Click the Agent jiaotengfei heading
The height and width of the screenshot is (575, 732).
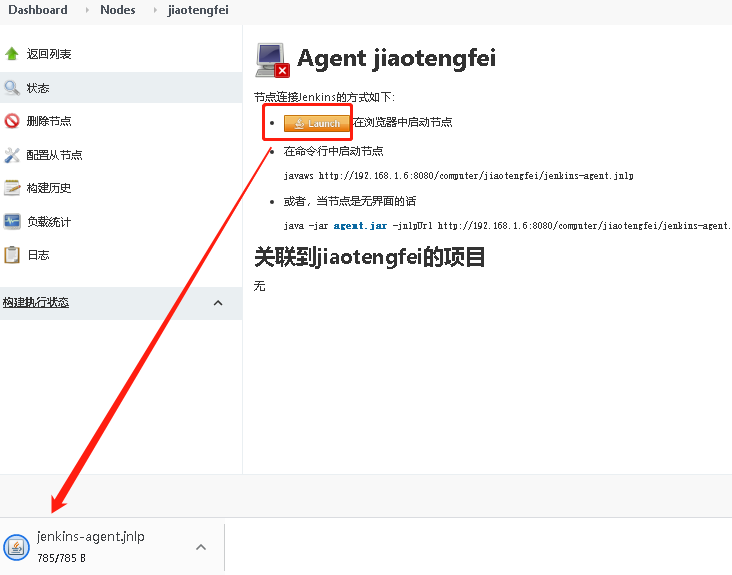tap(396, 59)
